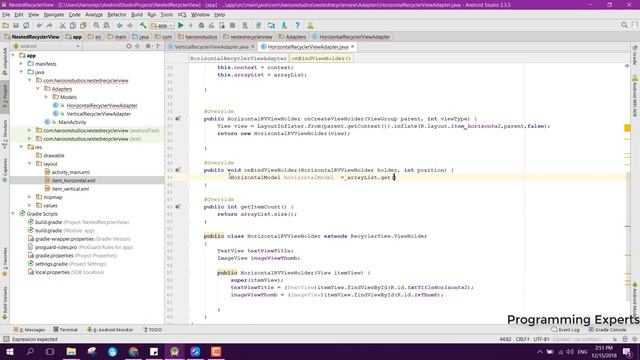This screenshot has width=640, height=360.
Task: Open Chrome from the taskbar
Action: click(x=133, y=351)
